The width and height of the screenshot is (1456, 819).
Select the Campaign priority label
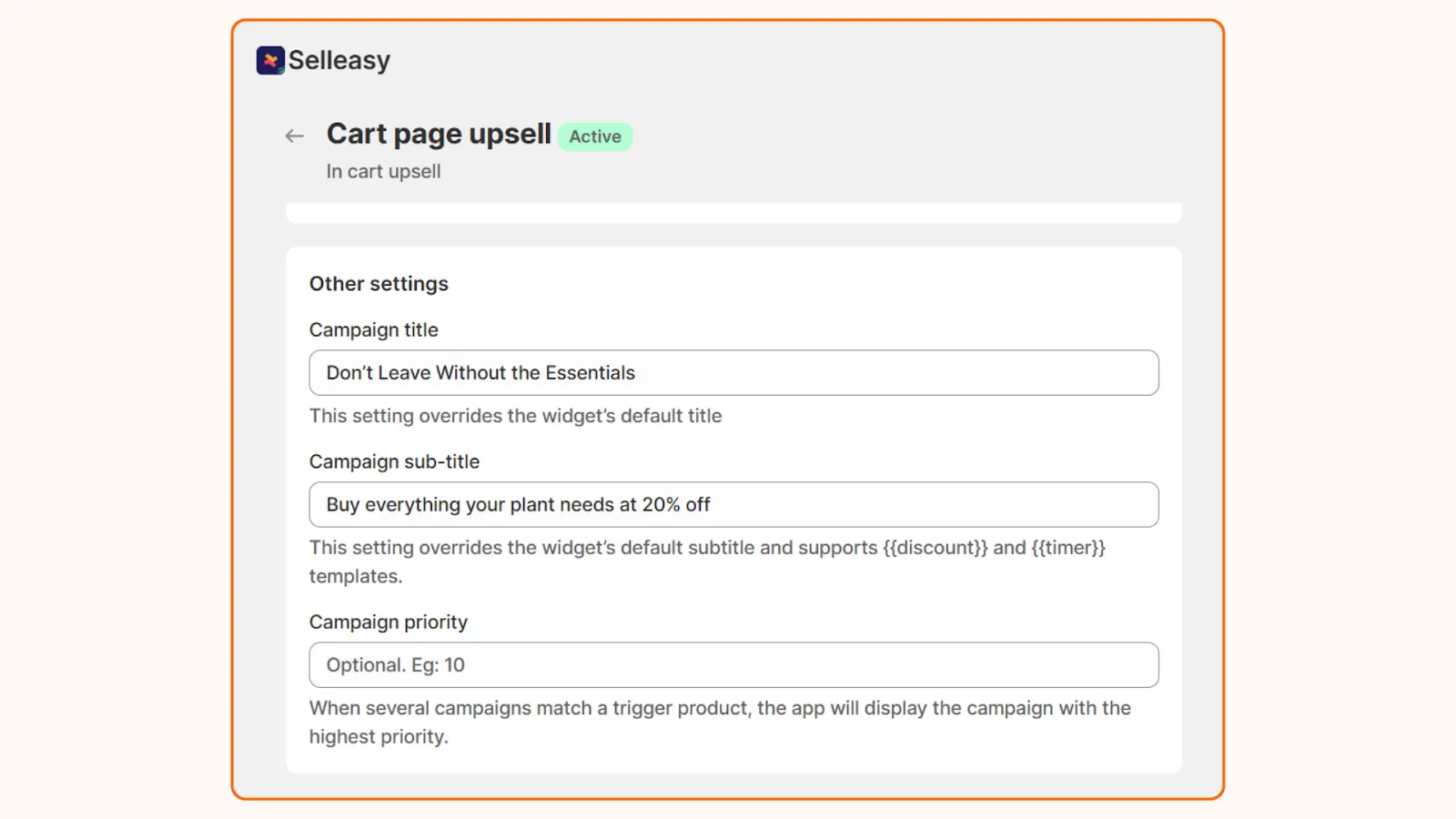389,622
